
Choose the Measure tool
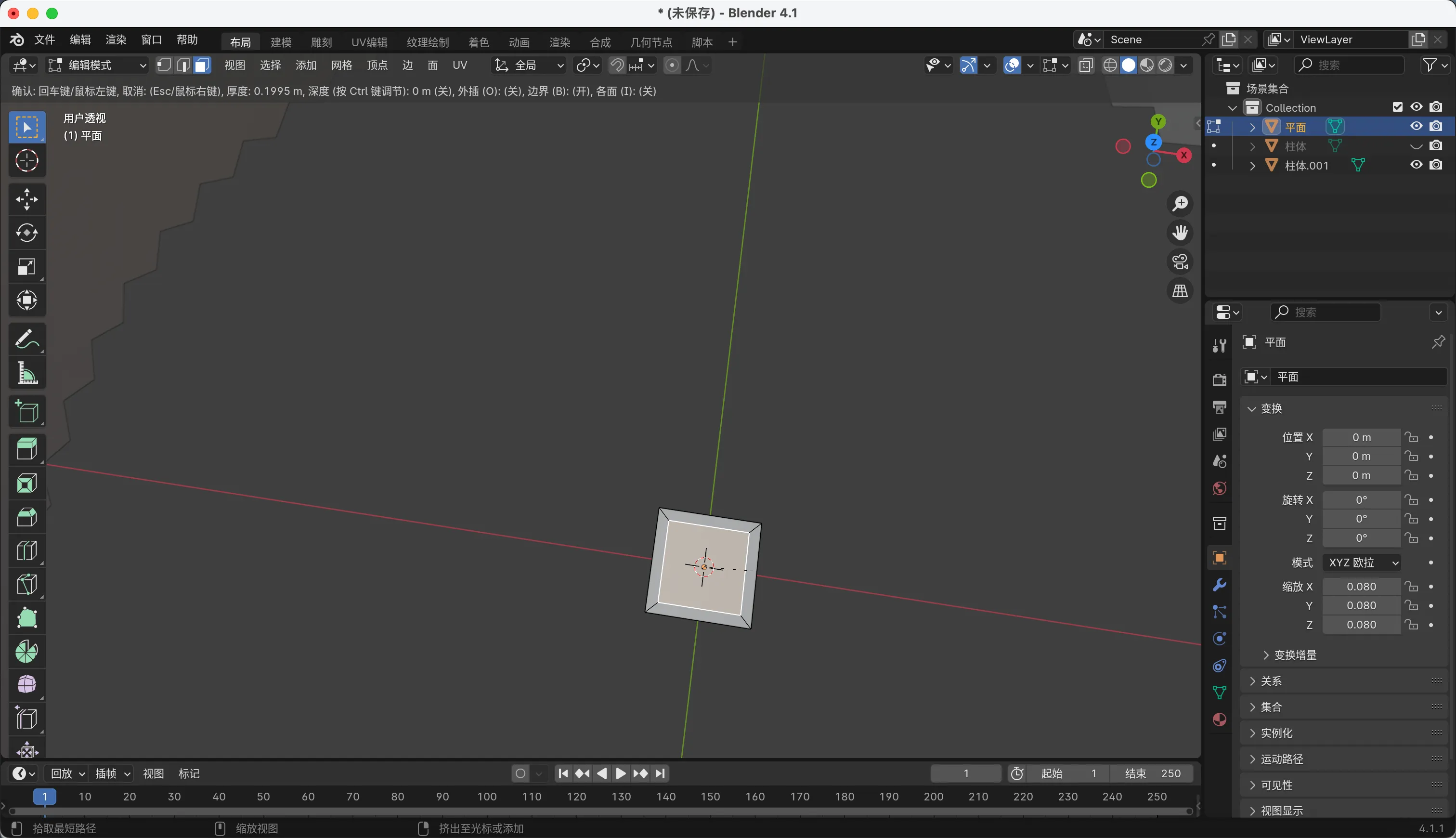click(x=26, y=374)
